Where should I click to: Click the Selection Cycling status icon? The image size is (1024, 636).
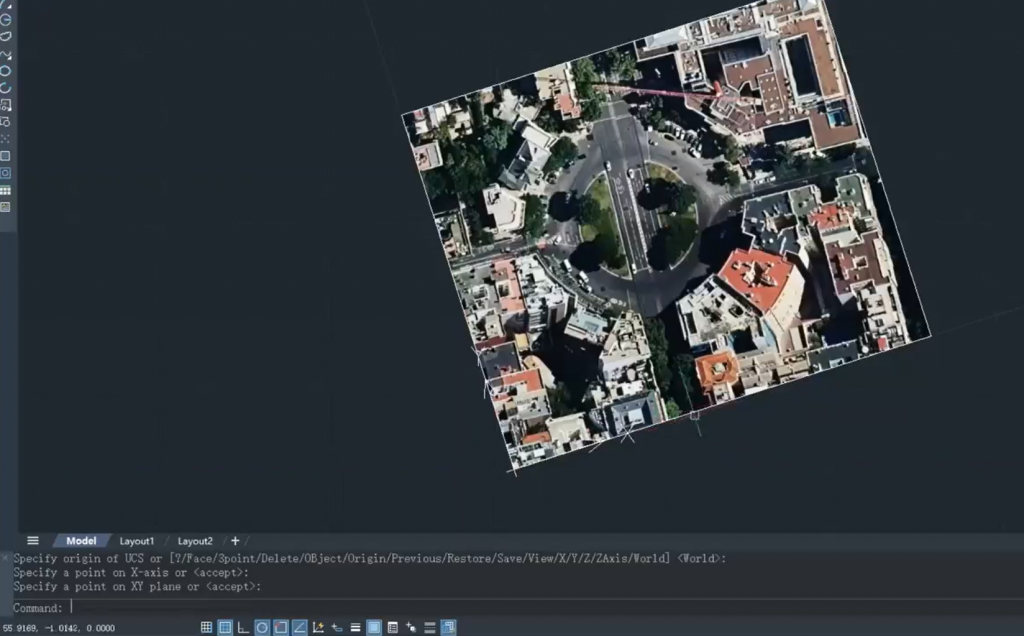411,628
